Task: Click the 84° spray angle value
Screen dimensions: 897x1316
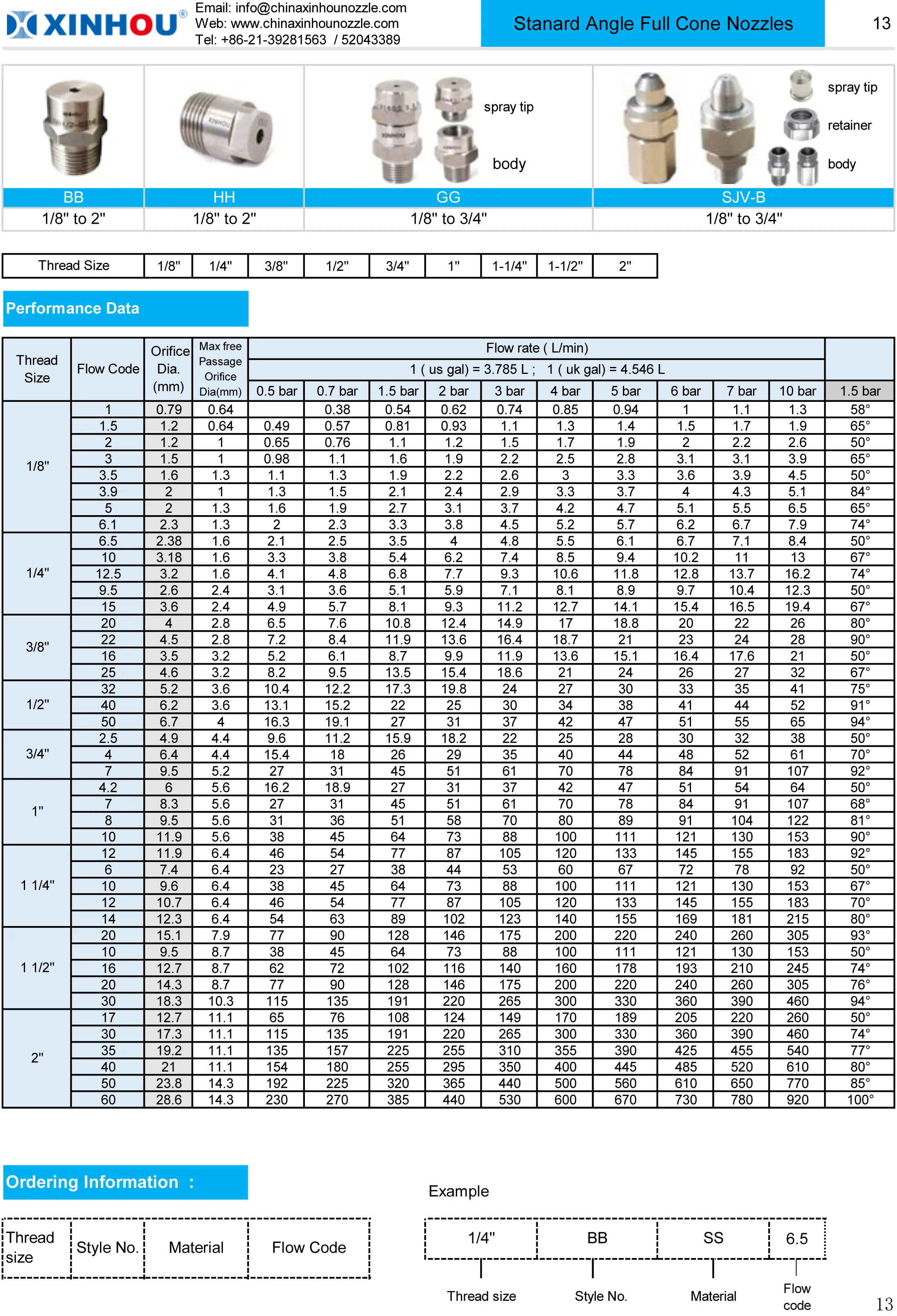Action: point(860,491)
